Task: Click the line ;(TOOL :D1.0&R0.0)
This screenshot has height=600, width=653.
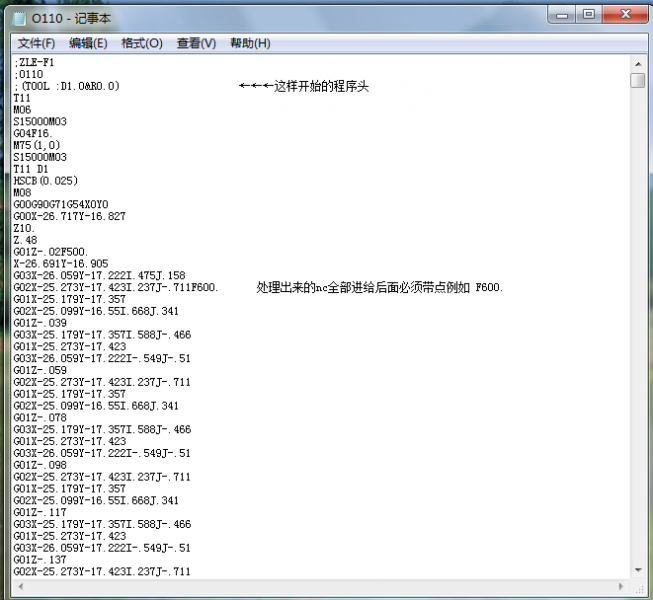Action: coord(67,86)
